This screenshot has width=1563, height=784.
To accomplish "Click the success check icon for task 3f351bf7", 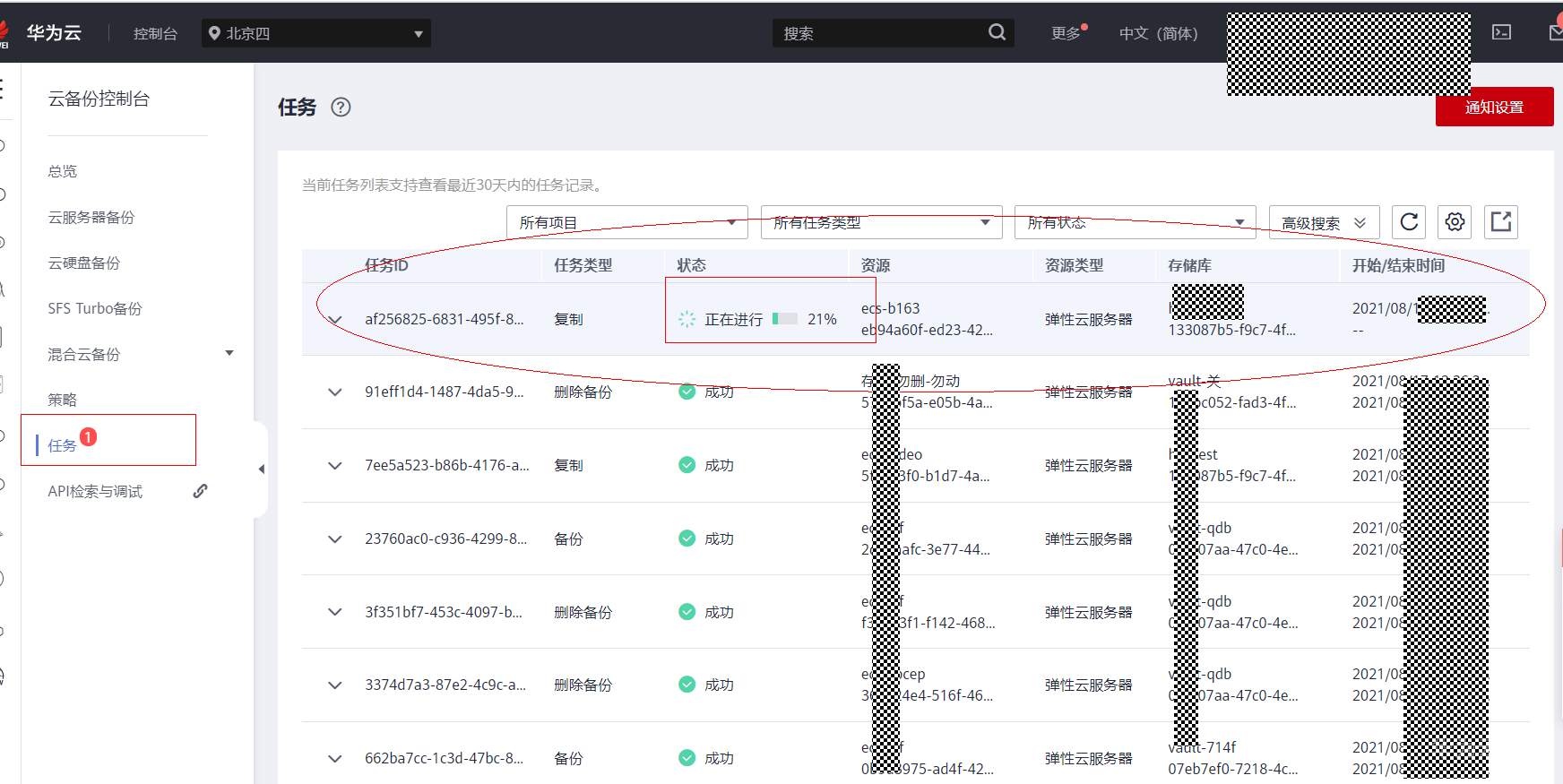I will click(687, 612).
